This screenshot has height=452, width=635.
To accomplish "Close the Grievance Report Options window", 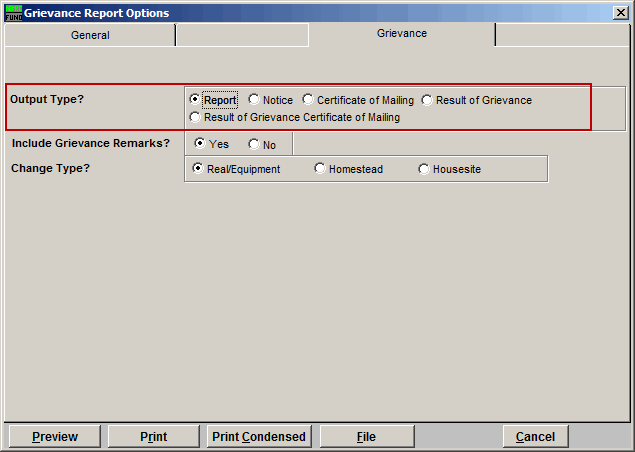I will tap(621, 13).
